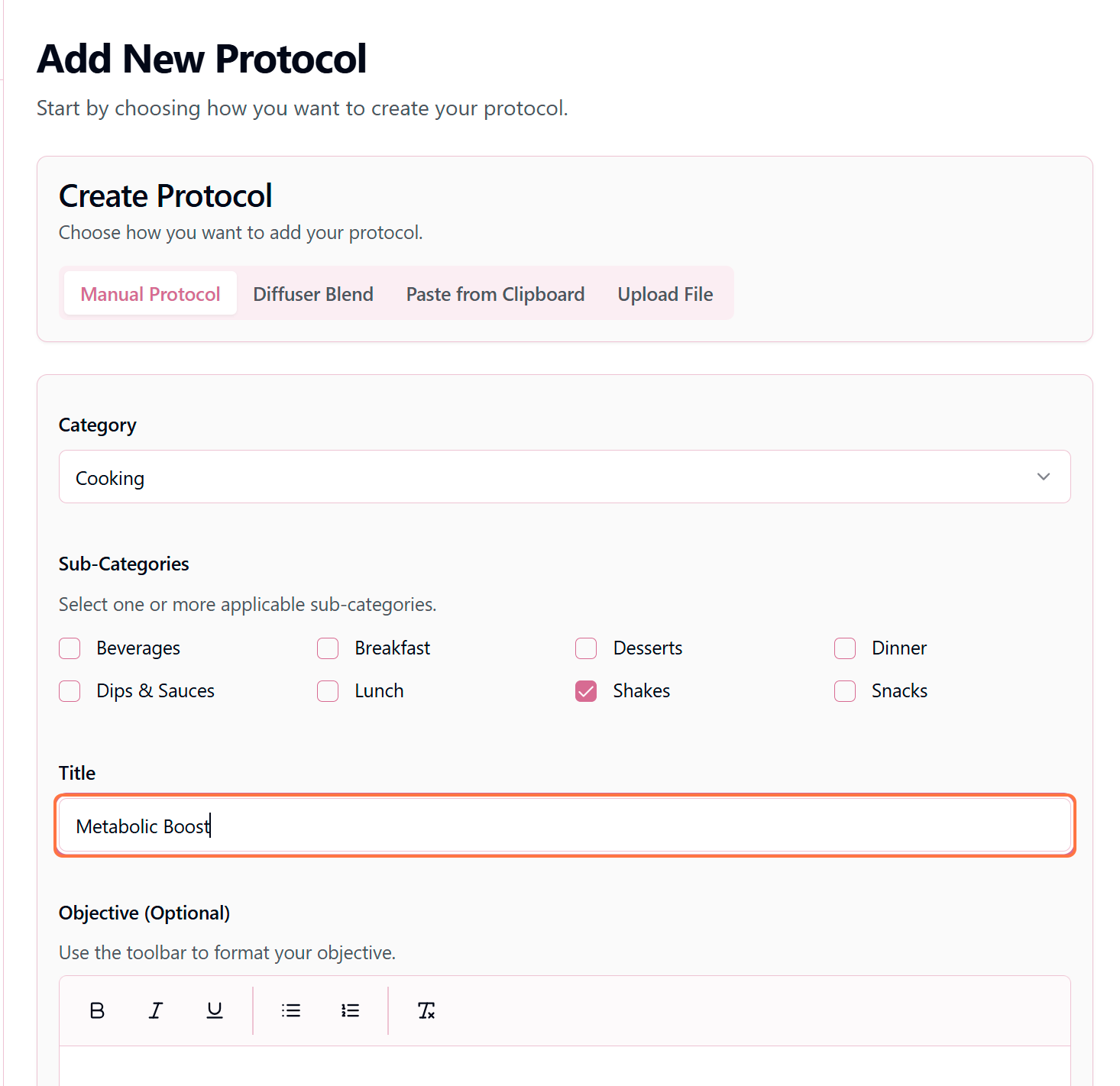
Task: Insert a bulleted list in Objective
Action: (291, 1010)
